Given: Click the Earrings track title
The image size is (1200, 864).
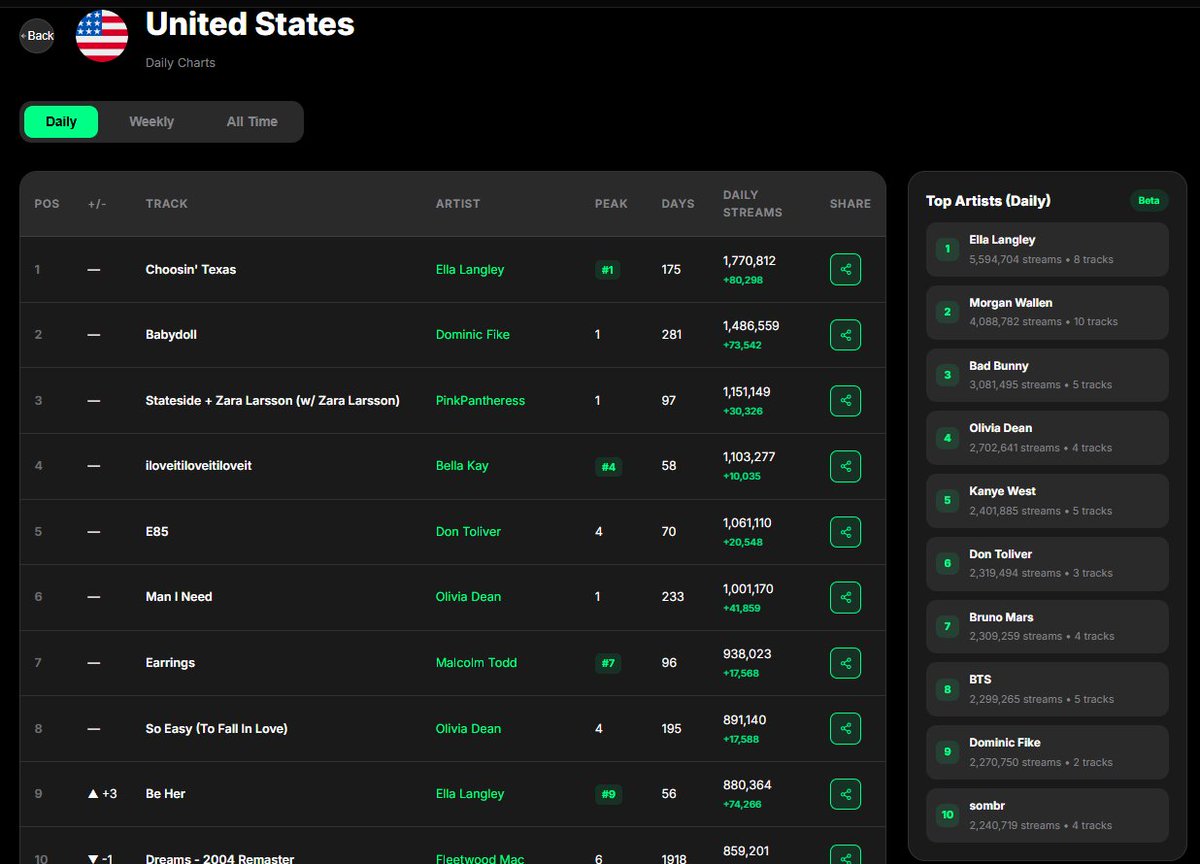Looking at the screenshot, I should [x=170, y=663].
